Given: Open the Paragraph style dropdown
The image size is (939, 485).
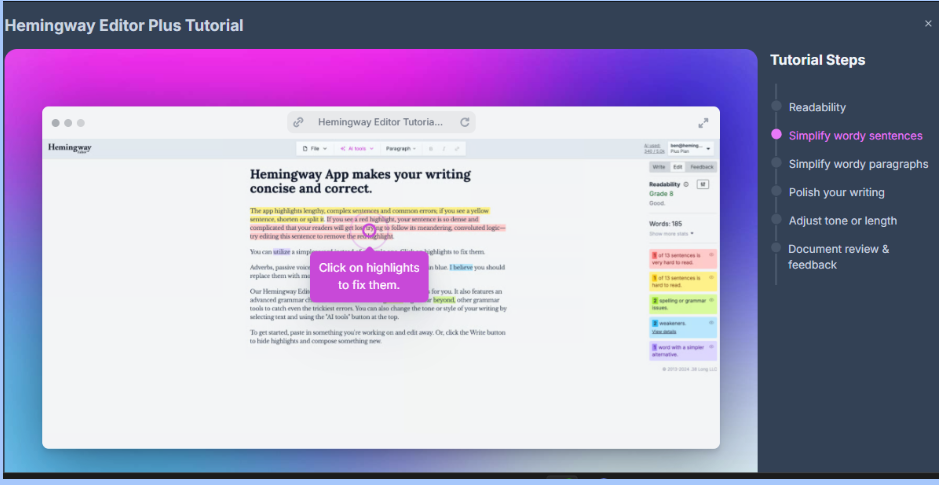Looking at the screenshot, I should coord(401,148).
